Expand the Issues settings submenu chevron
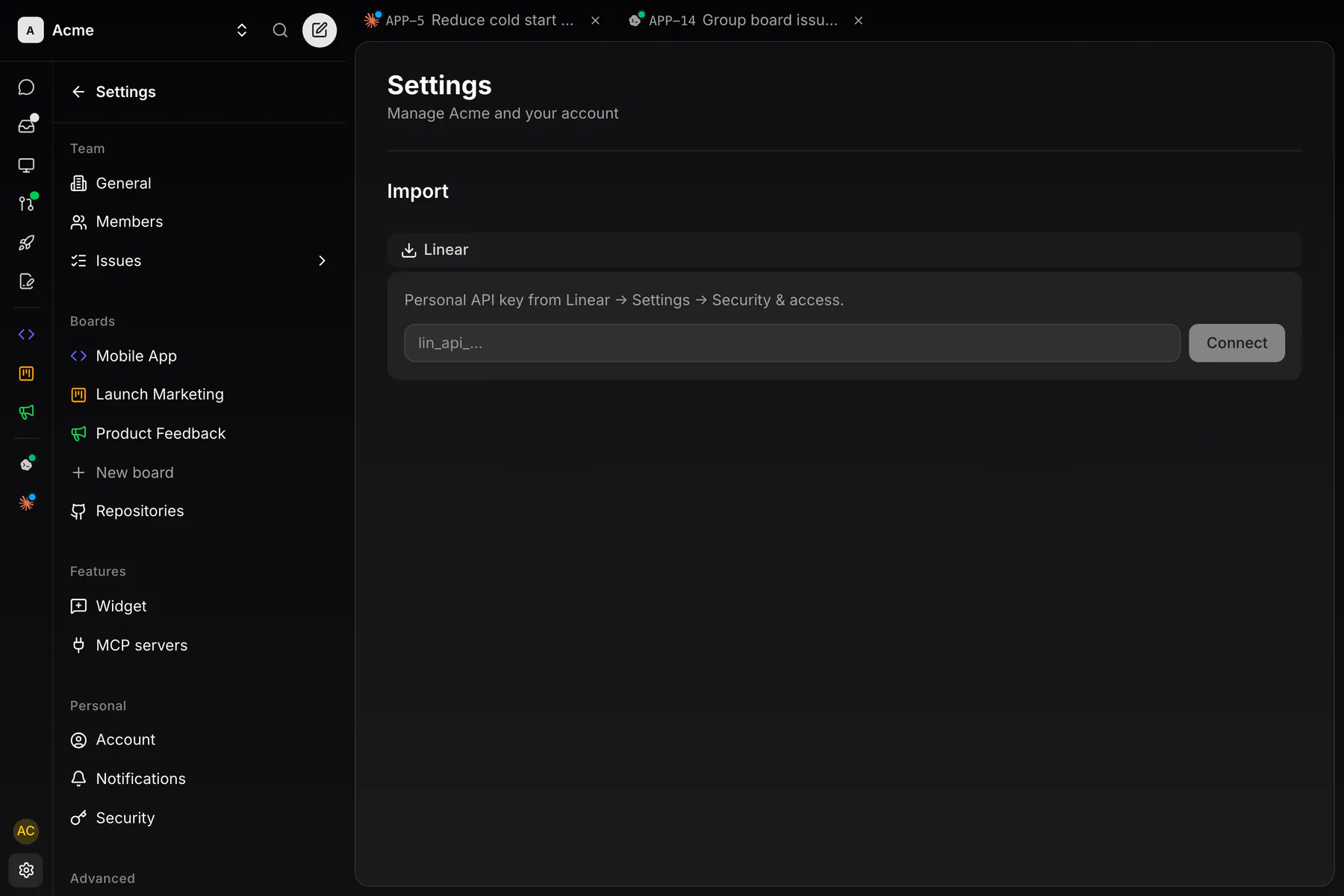 point(322,261)
